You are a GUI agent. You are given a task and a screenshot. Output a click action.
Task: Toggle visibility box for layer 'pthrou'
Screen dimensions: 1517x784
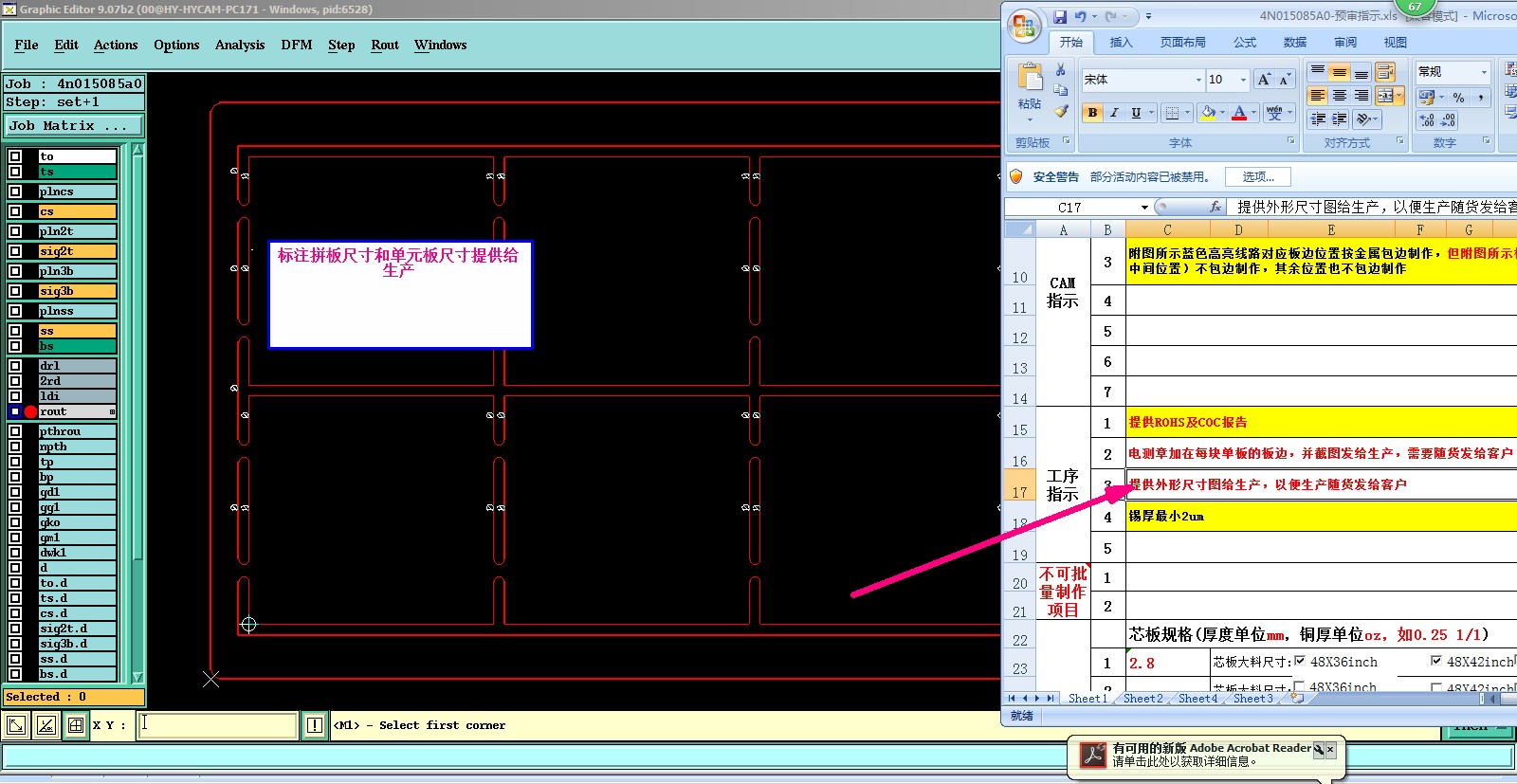coord(15,431)
